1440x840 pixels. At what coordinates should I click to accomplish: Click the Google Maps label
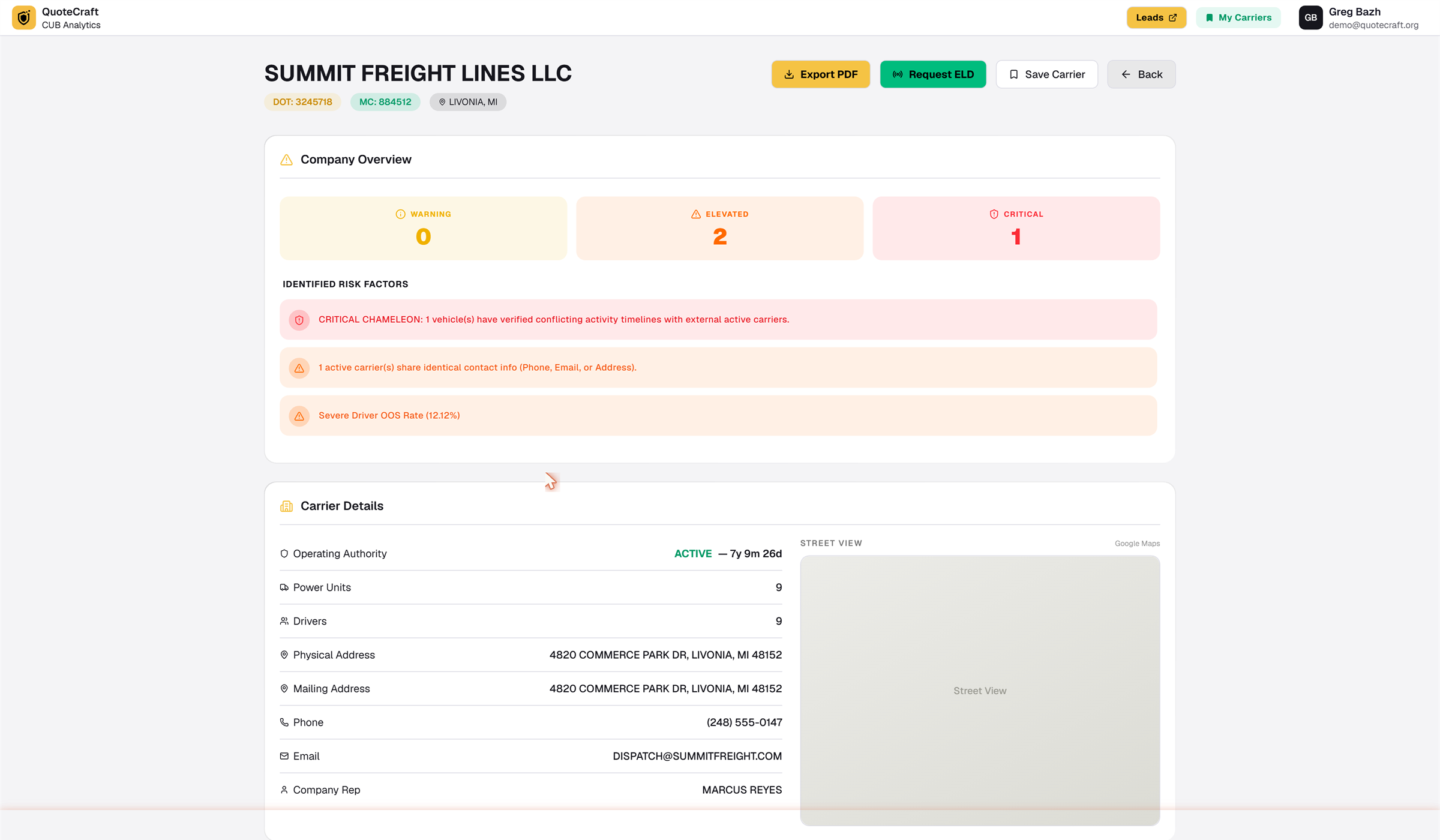[x=1137, y=544]
